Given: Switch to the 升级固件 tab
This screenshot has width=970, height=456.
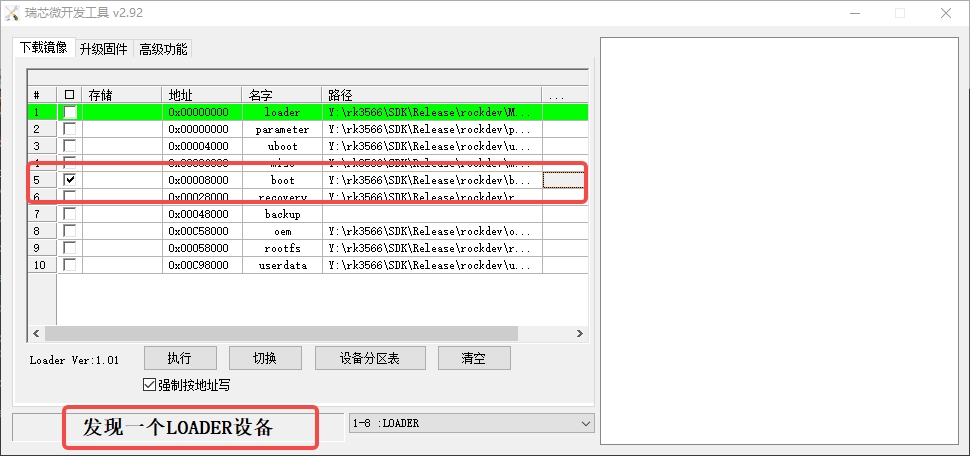Looking at the screenshot, I should tap(104, 49).
